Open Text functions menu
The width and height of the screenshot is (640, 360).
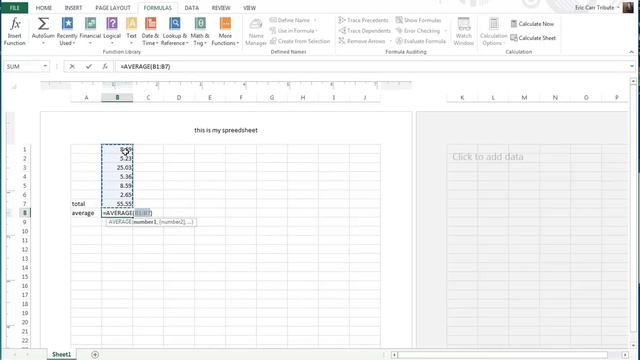click(131, 31)
